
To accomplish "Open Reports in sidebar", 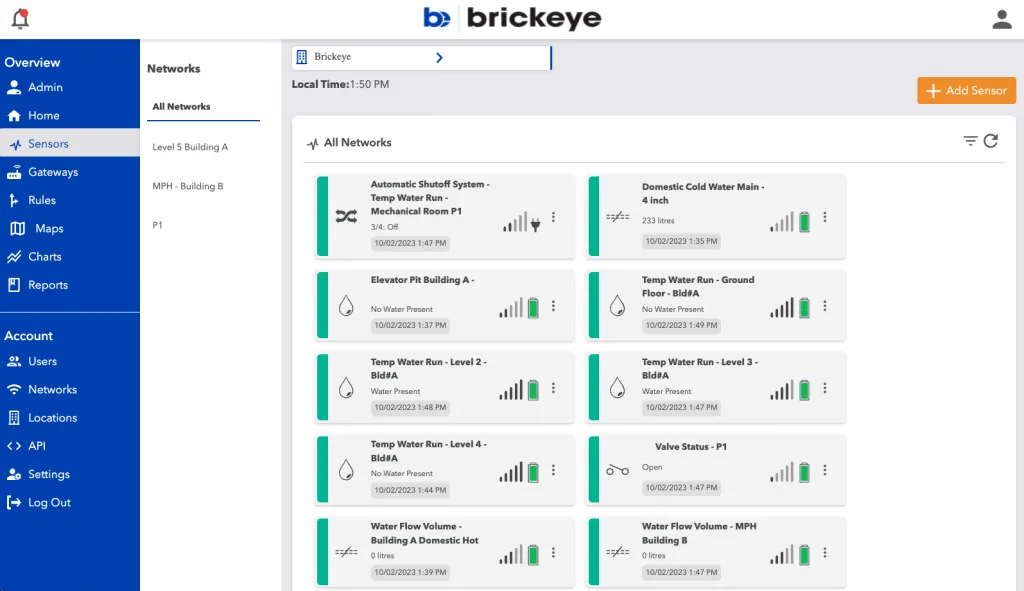I will tap(70, 285).
